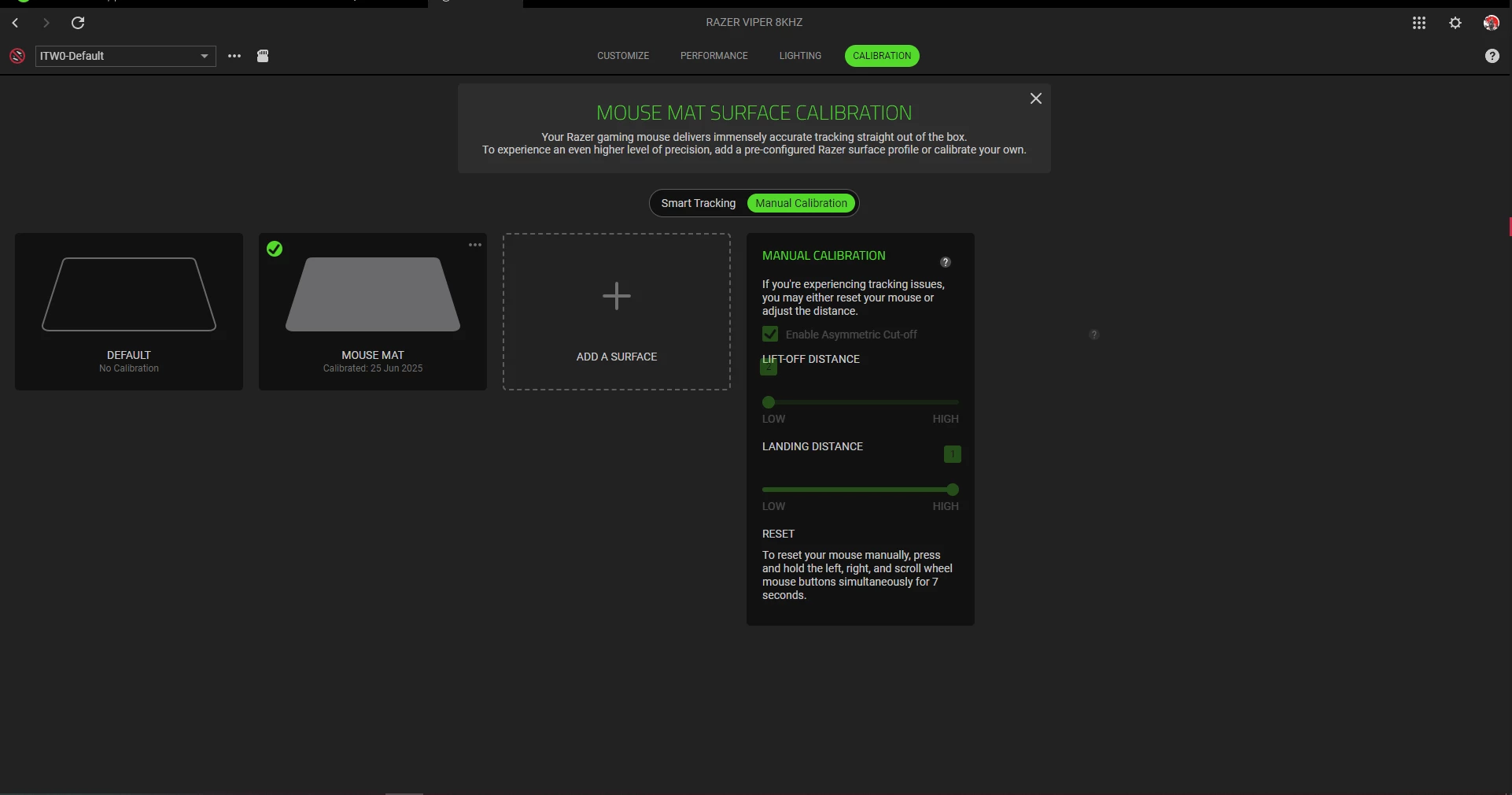Select the MOUSE MAT calibrated surface
1512x795 pixels.
click(373, 312)
